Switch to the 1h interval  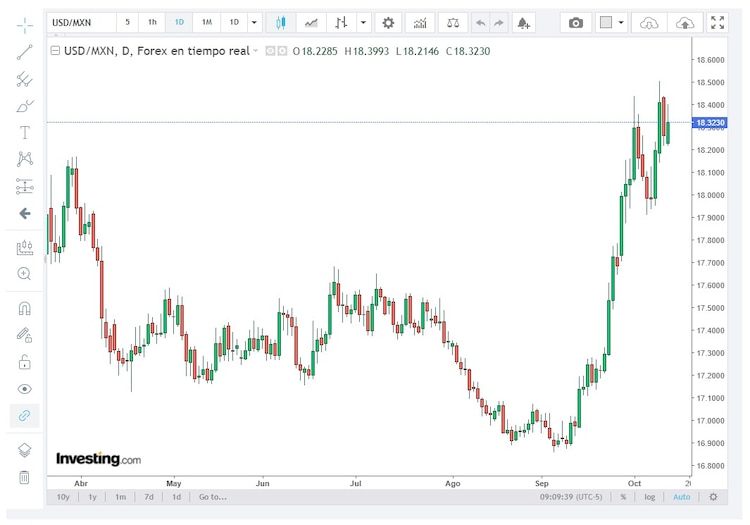click(x=152, y=22)
